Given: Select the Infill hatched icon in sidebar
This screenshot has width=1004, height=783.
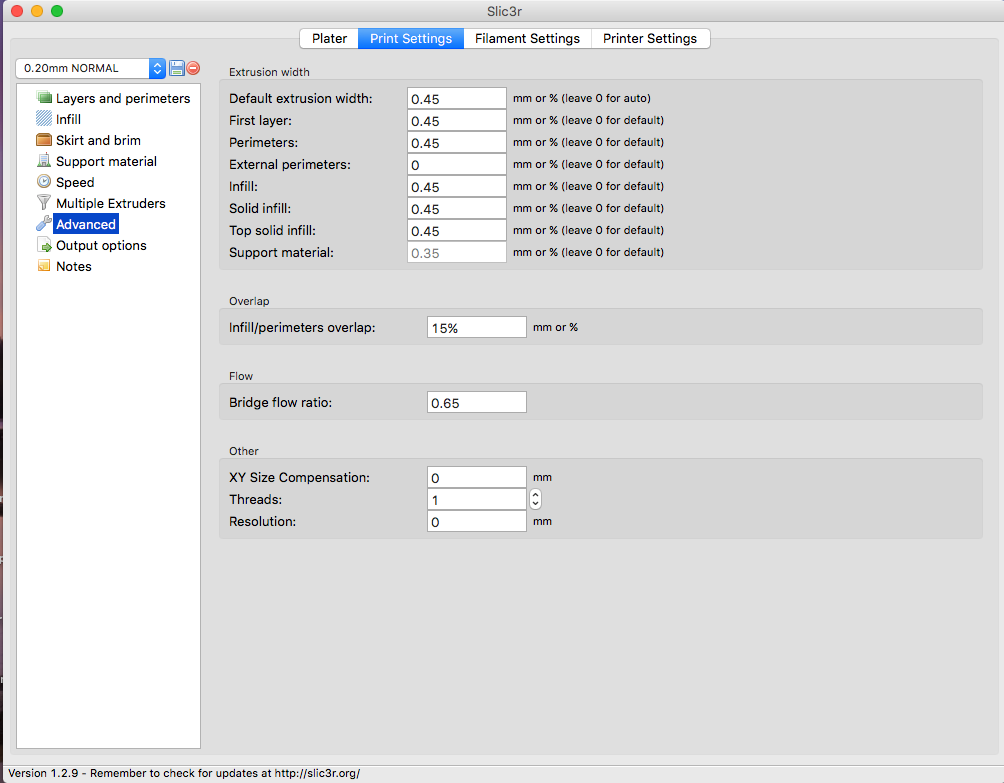Looking at the screenshot, I should [x=44, y=119].
